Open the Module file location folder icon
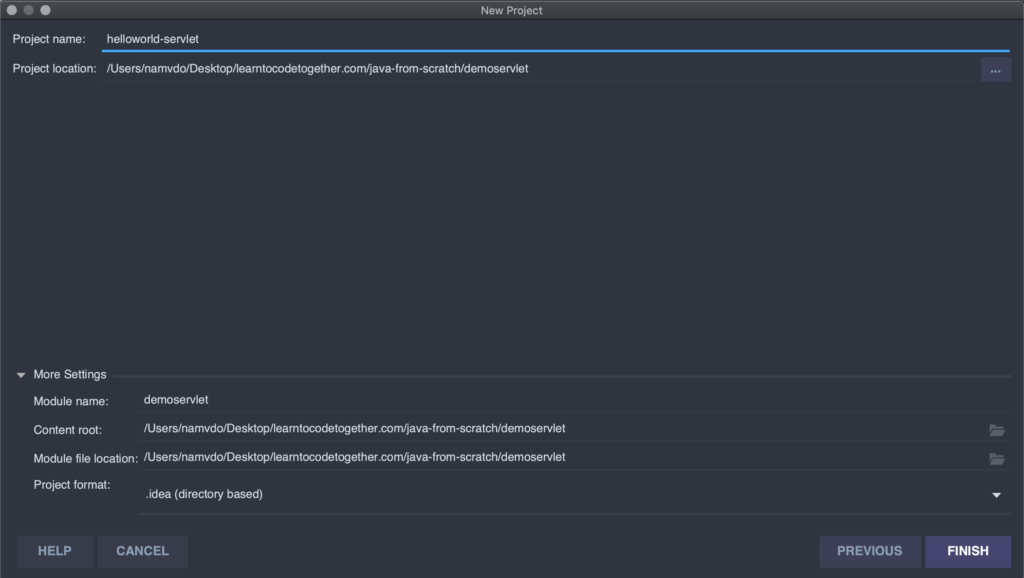 point(997,459)
